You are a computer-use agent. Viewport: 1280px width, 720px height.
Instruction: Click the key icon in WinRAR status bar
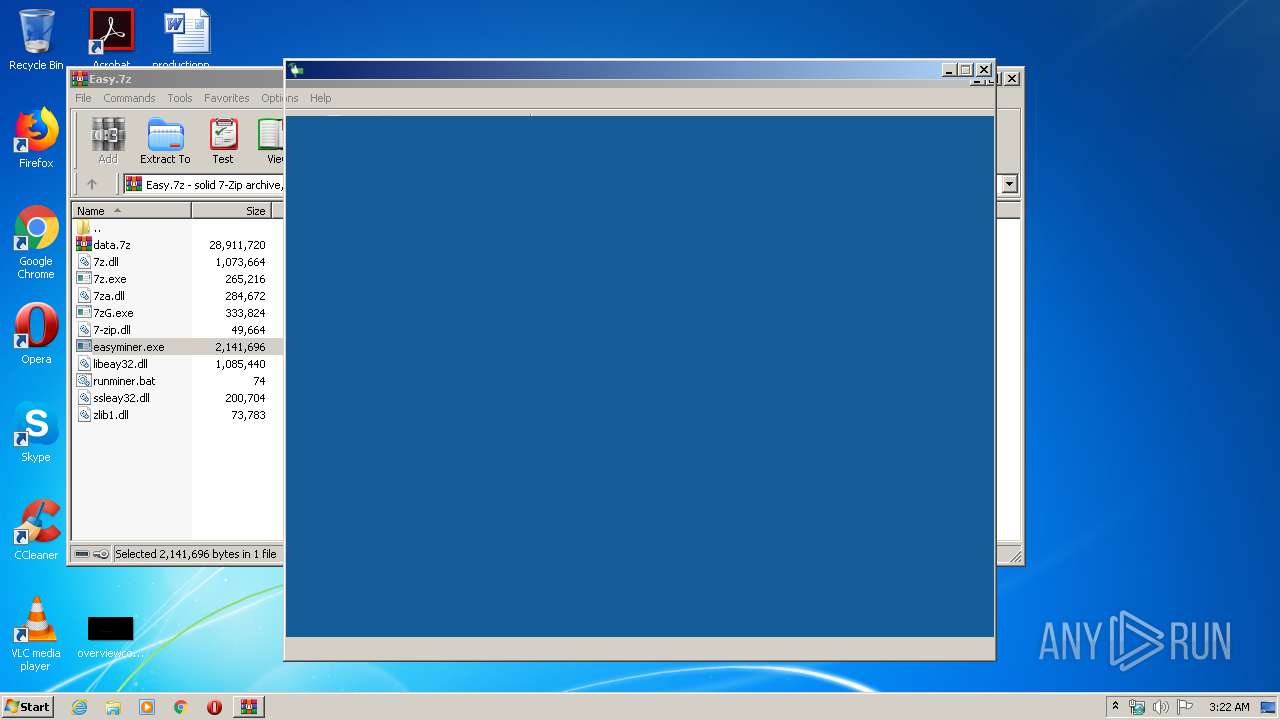point(101,554)
